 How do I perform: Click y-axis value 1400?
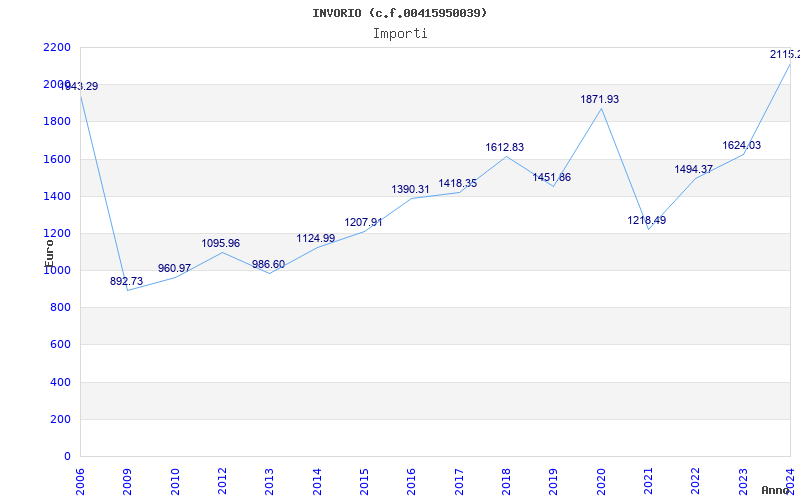[57, 196]
